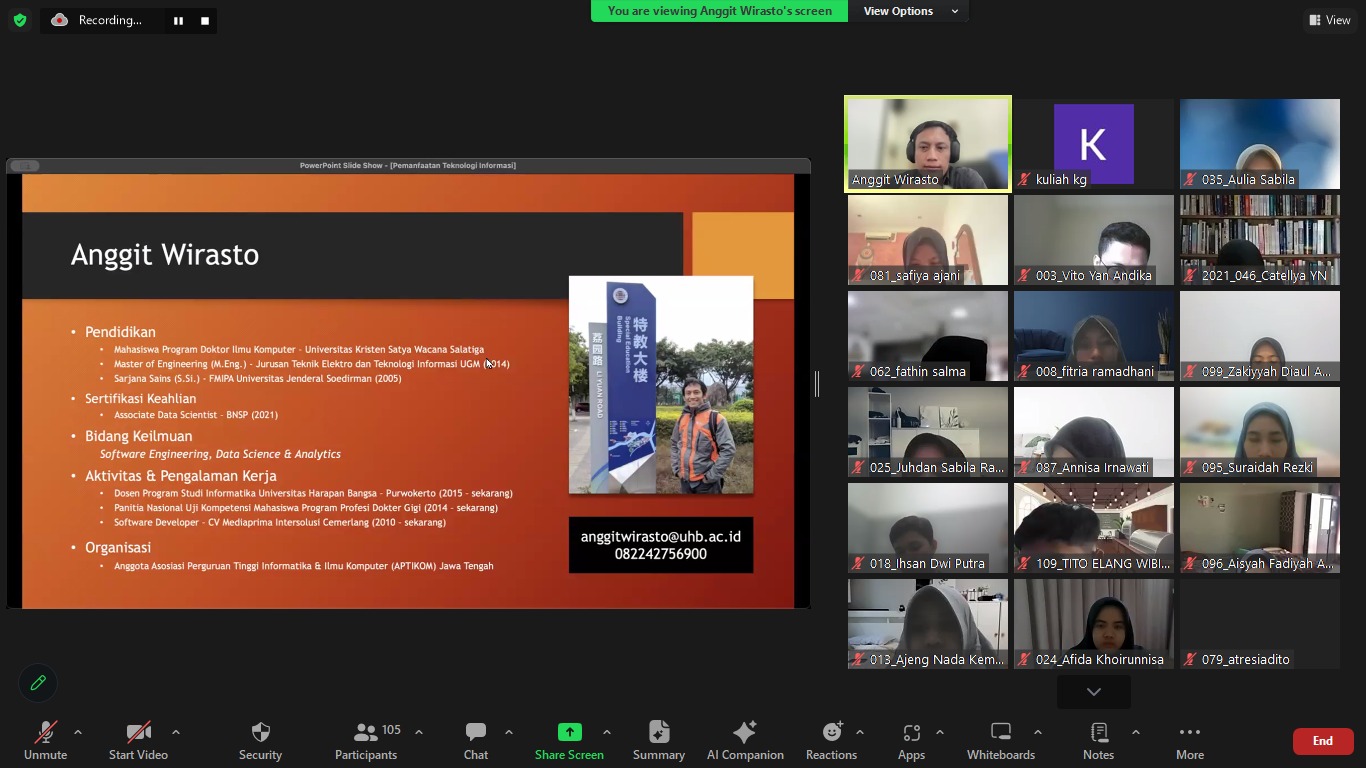
Task: Expand Reactions options arrow
Action: pyautogui.click(x=860, y=732)
